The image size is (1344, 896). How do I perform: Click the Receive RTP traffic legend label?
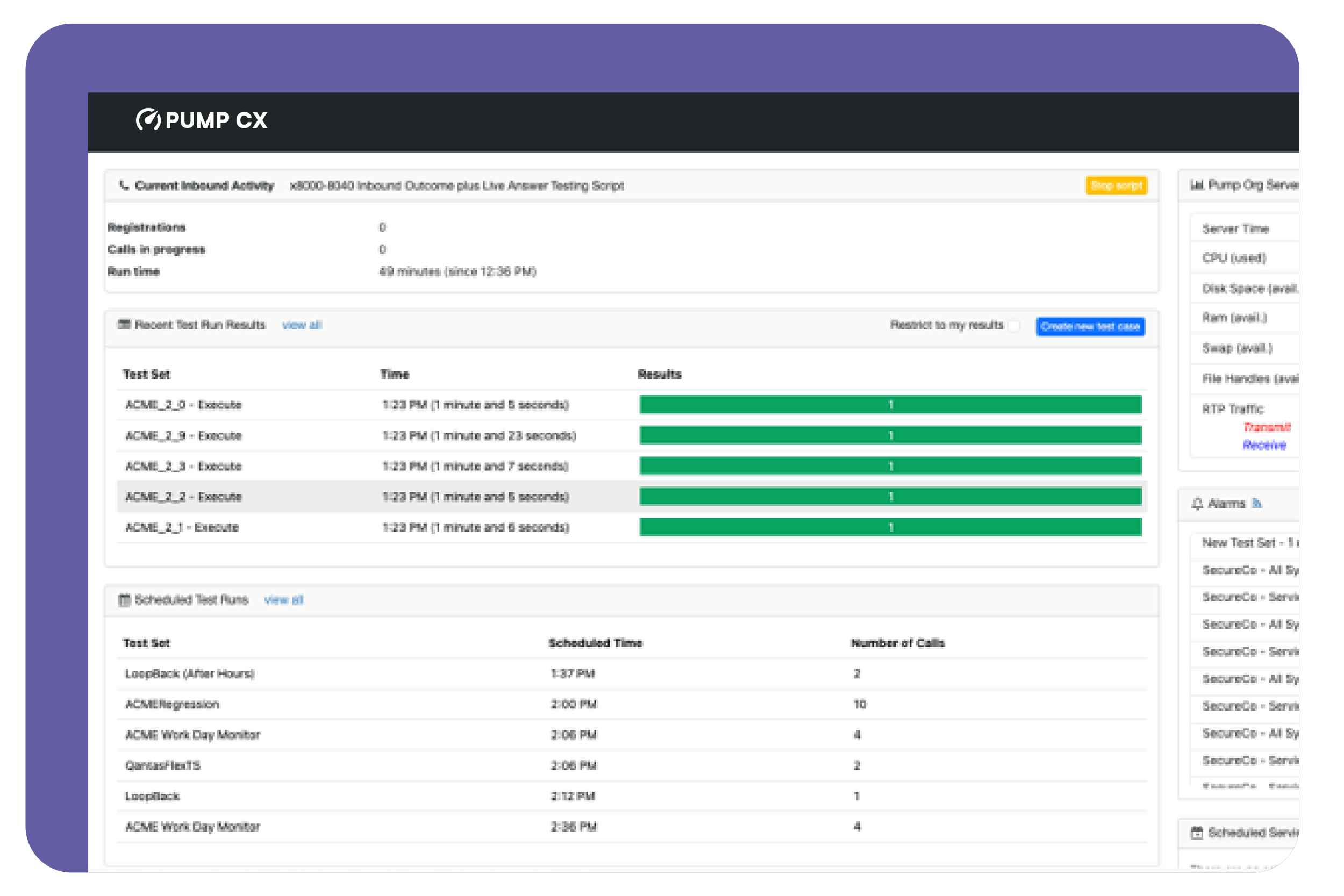click(x=1264, y=445)
